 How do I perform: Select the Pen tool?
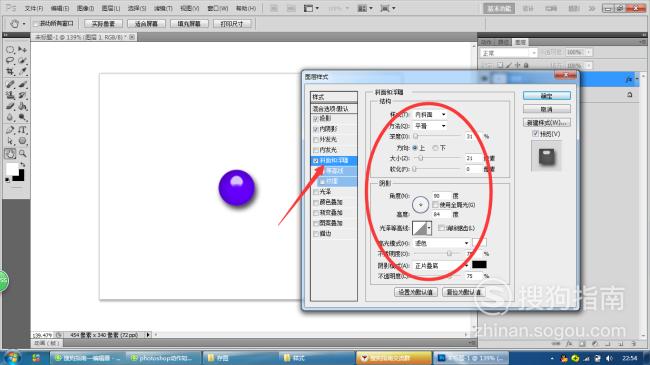10,130
